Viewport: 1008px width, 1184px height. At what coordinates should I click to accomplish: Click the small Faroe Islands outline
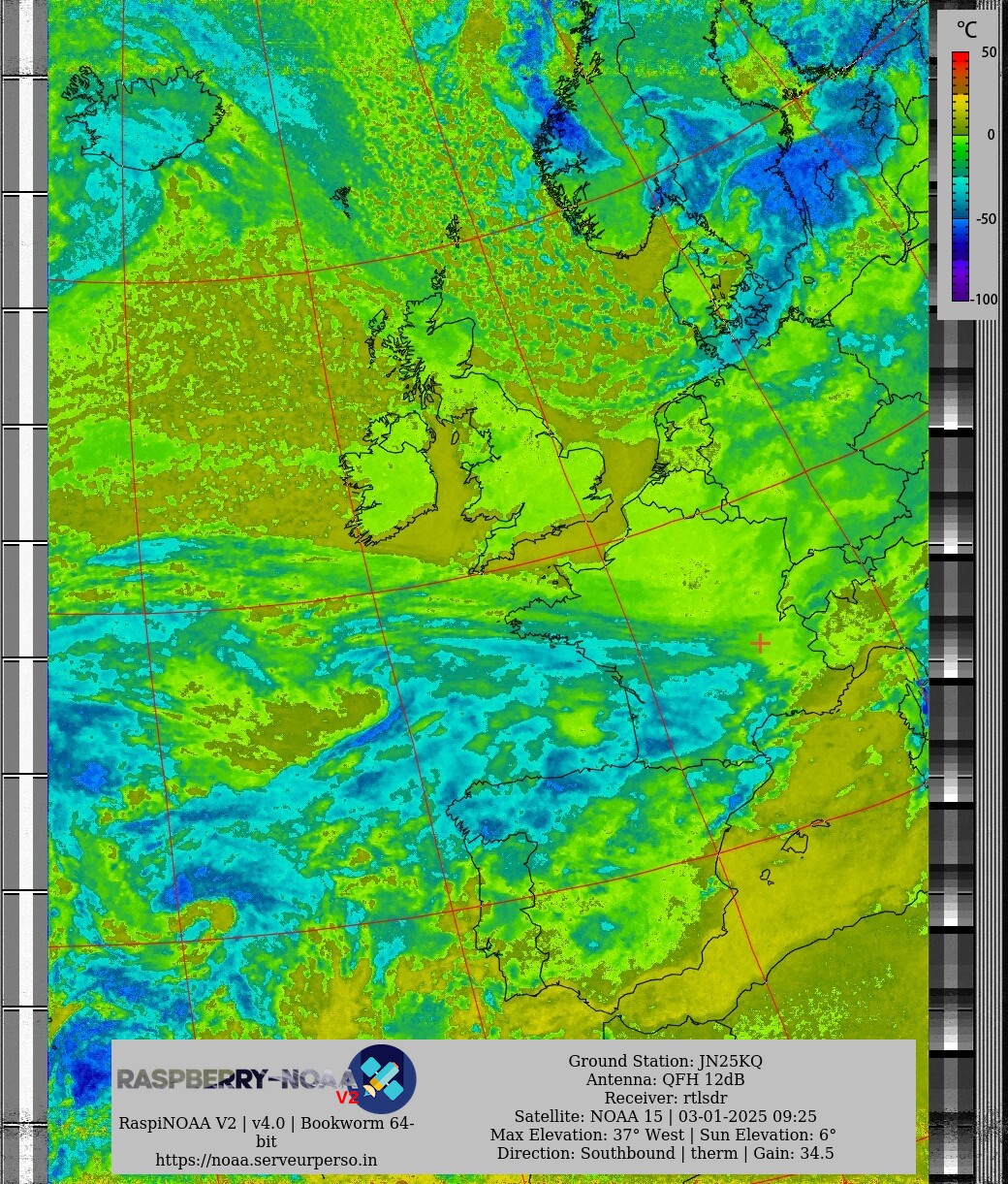[341, 200]
